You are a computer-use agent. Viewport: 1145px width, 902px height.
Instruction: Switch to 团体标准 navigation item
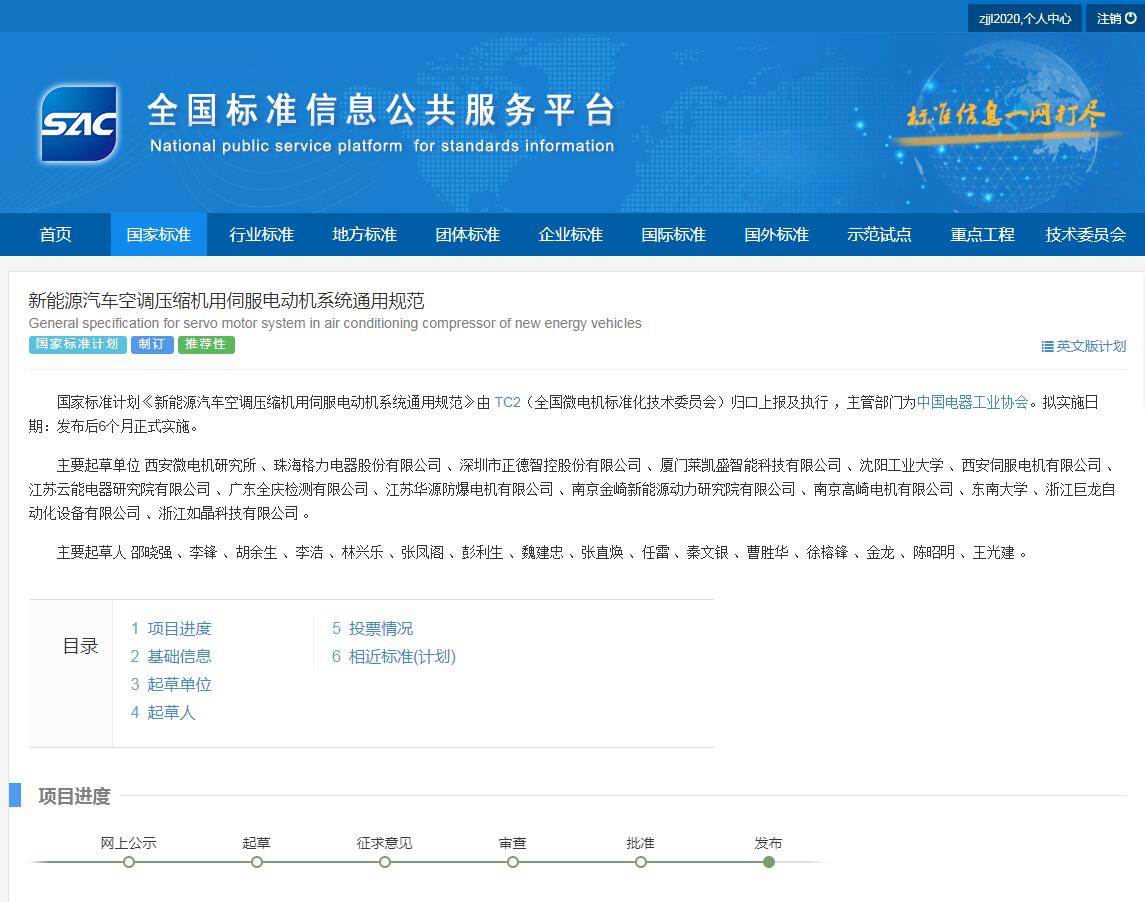click(468, 235)
